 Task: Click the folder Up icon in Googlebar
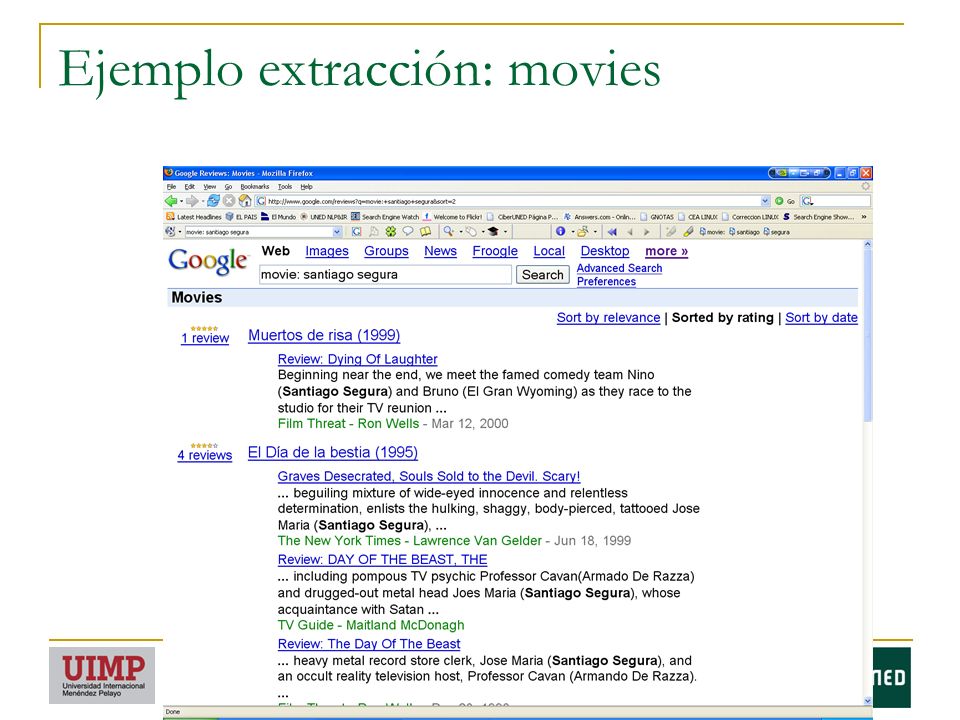(x=582, y=231)
